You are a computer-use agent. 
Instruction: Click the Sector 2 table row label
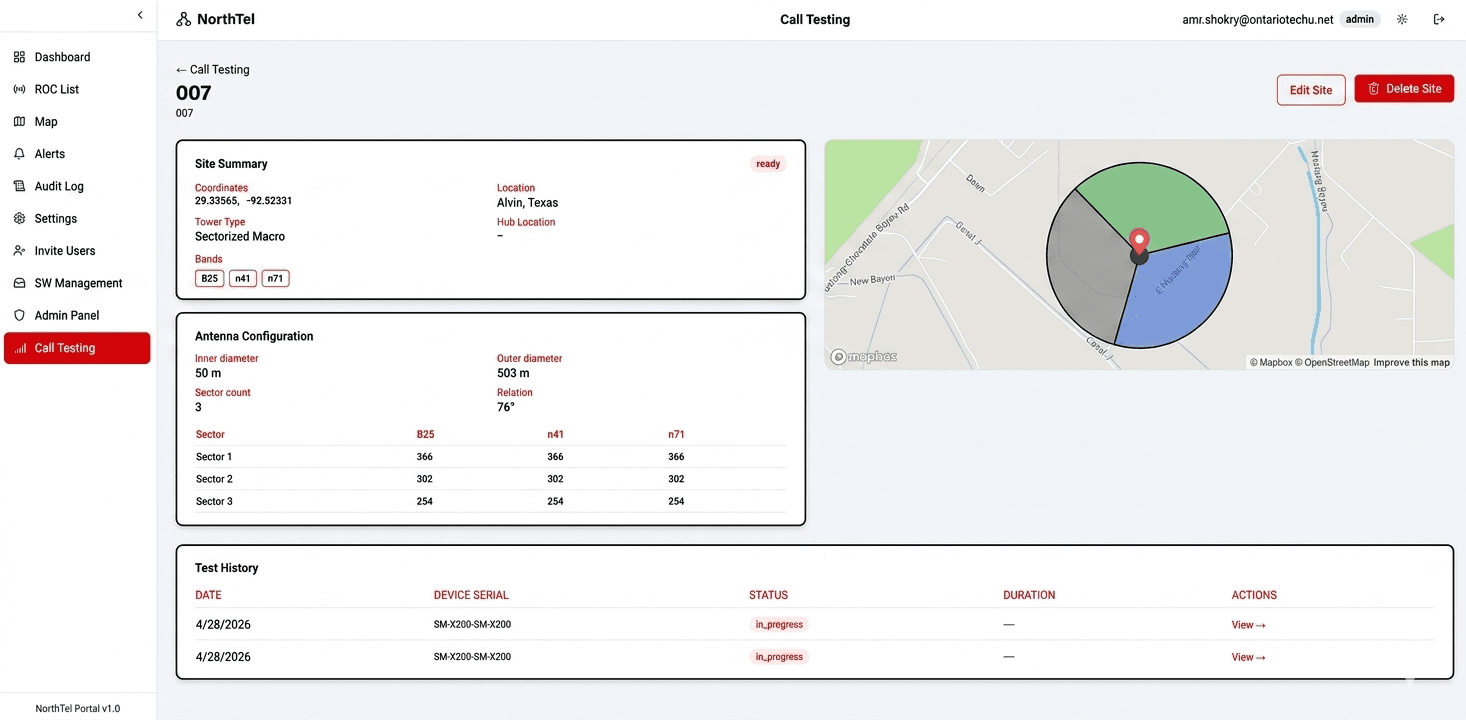pyautogui.click(x=214, y=479)
